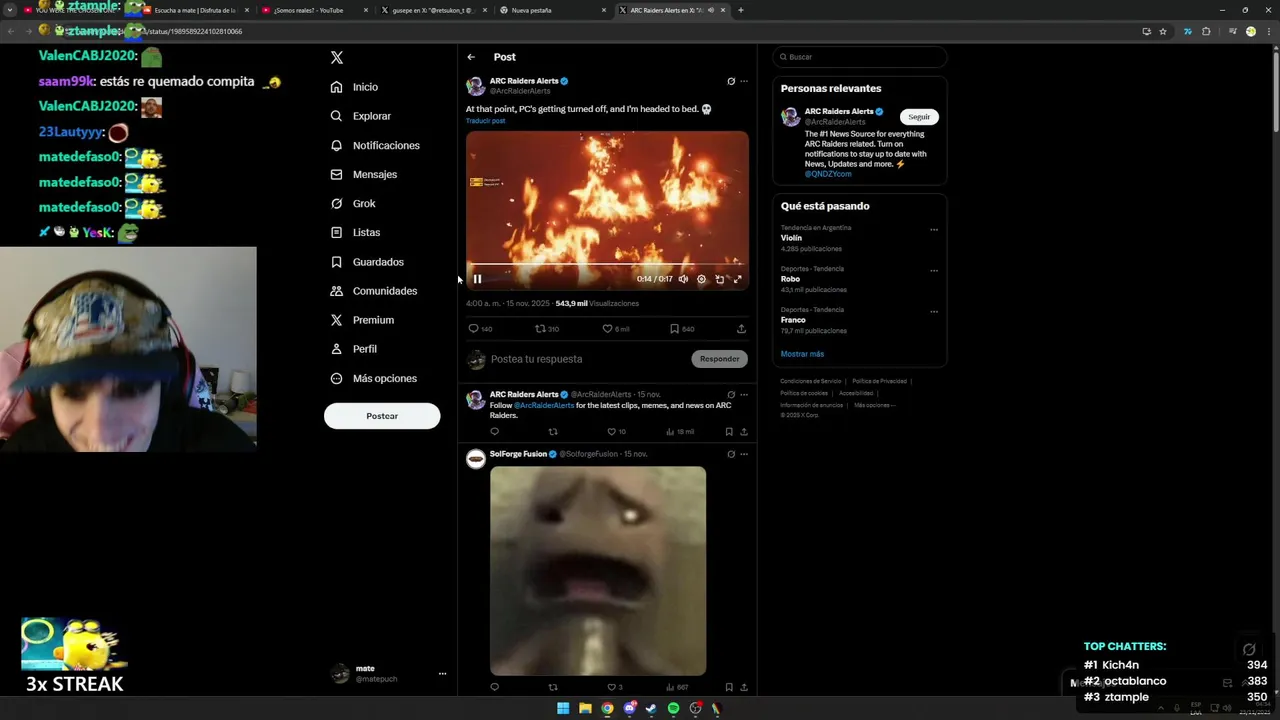Click the Buscar search field
Image resolution: width=1280 pixels, height=720 pixels.
point(859,57)
